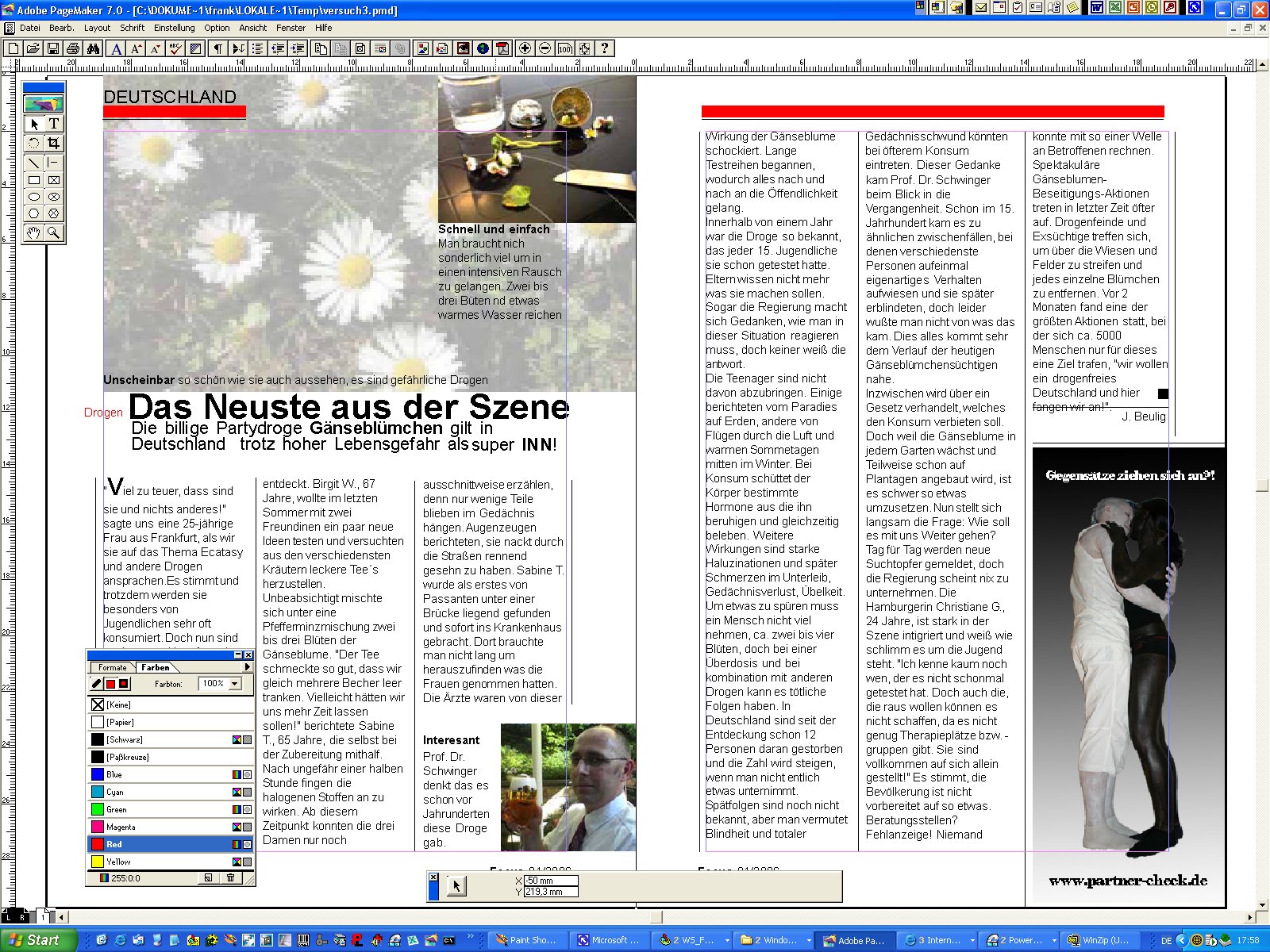Apply bullets and numbering from toolbar
1270x952 pixels.
(257, 48)
